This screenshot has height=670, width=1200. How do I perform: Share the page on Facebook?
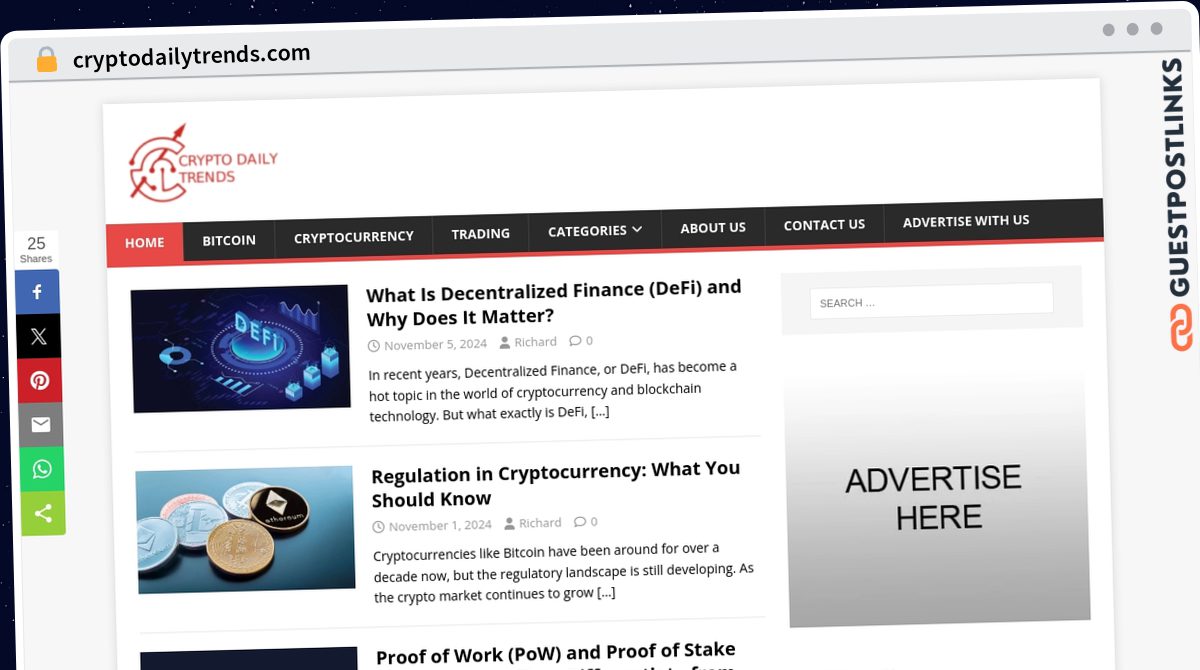tap(37, 291)
